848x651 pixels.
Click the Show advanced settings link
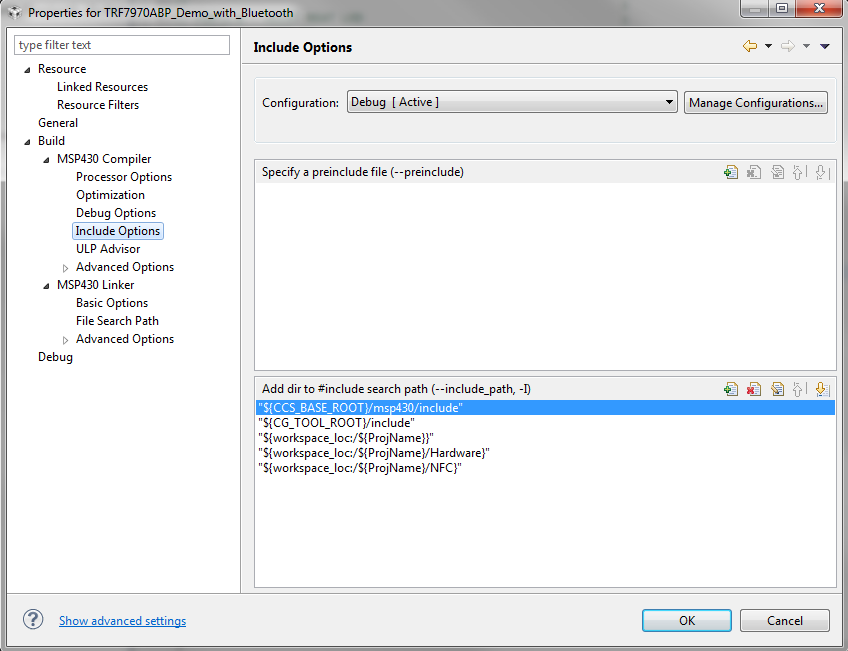(122, 621)
